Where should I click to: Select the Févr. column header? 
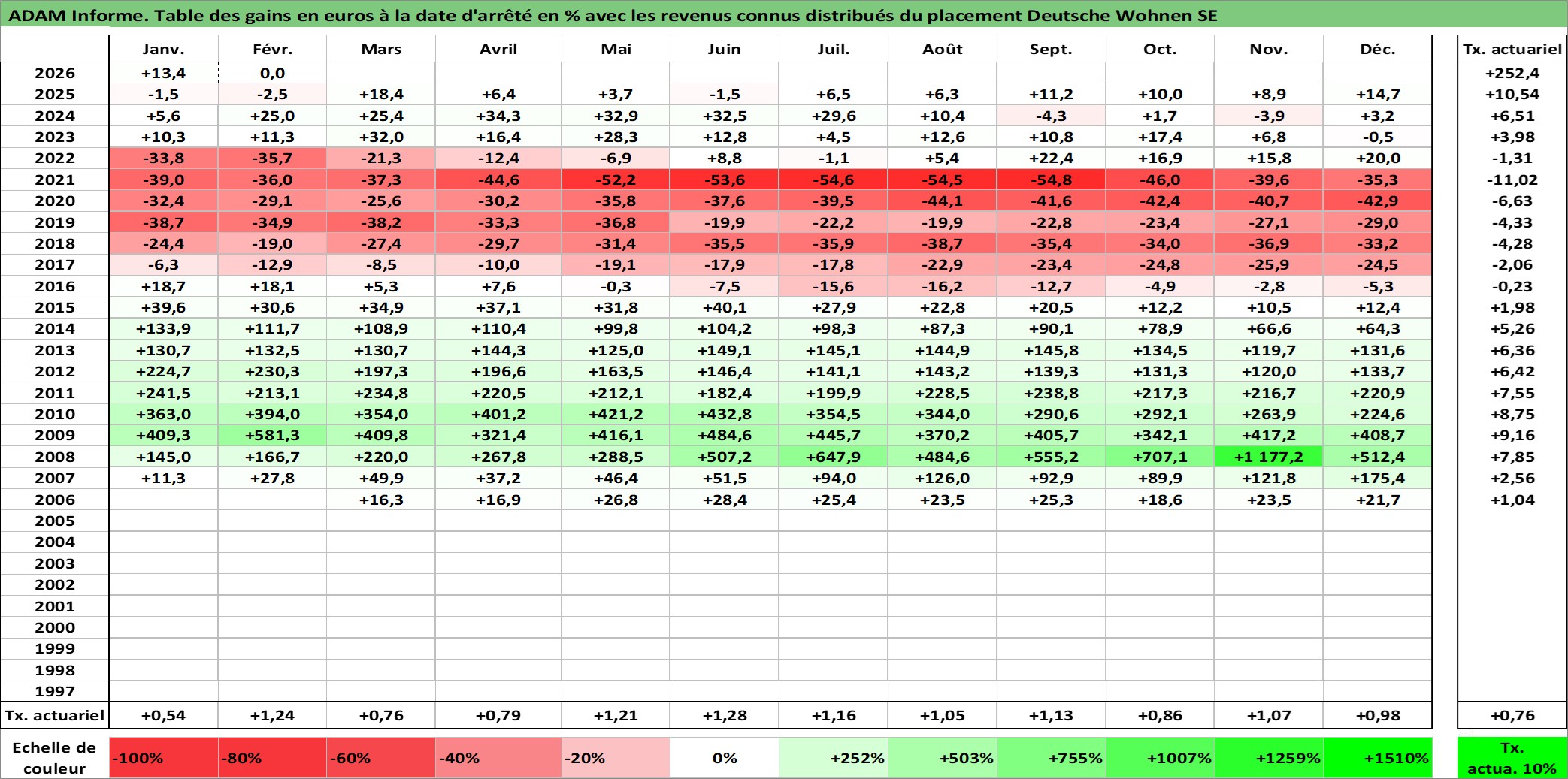tap(272, 49)
